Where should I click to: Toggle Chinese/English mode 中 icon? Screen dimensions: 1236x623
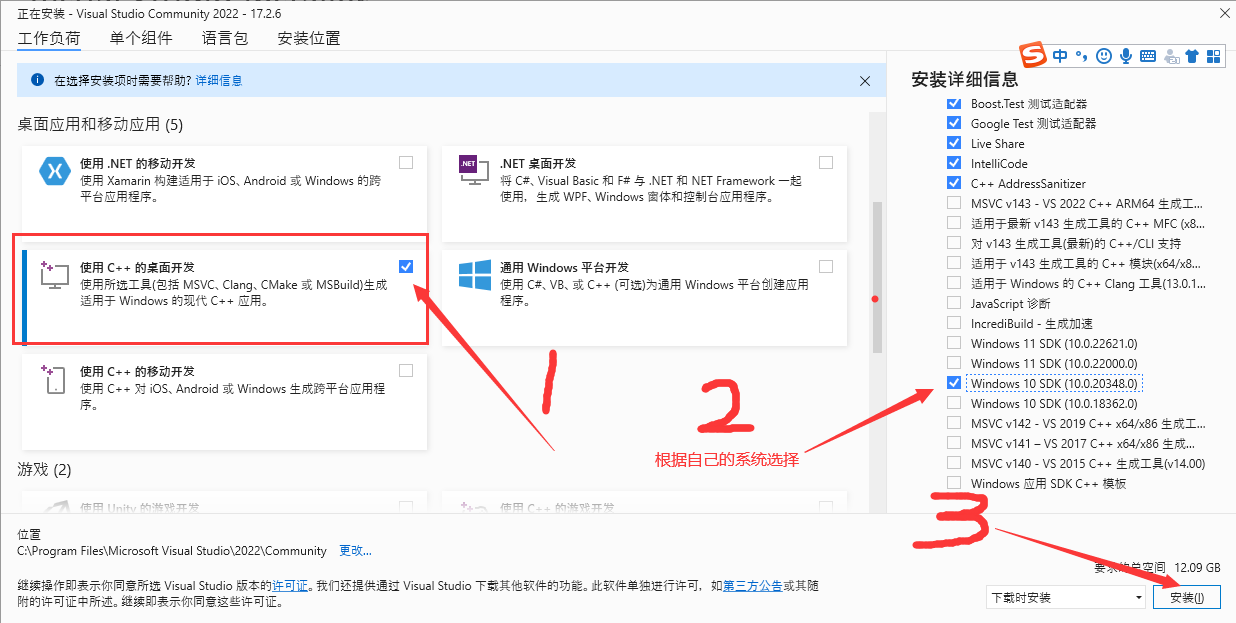pyautogui.click(x=1060, y=56)
